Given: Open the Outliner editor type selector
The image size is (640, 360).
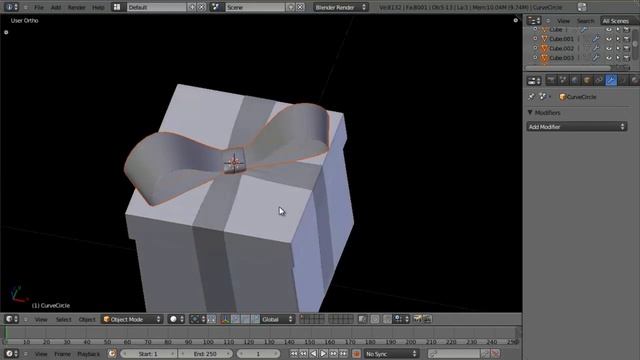Looking at the screenshot, I should coord(534,20).
